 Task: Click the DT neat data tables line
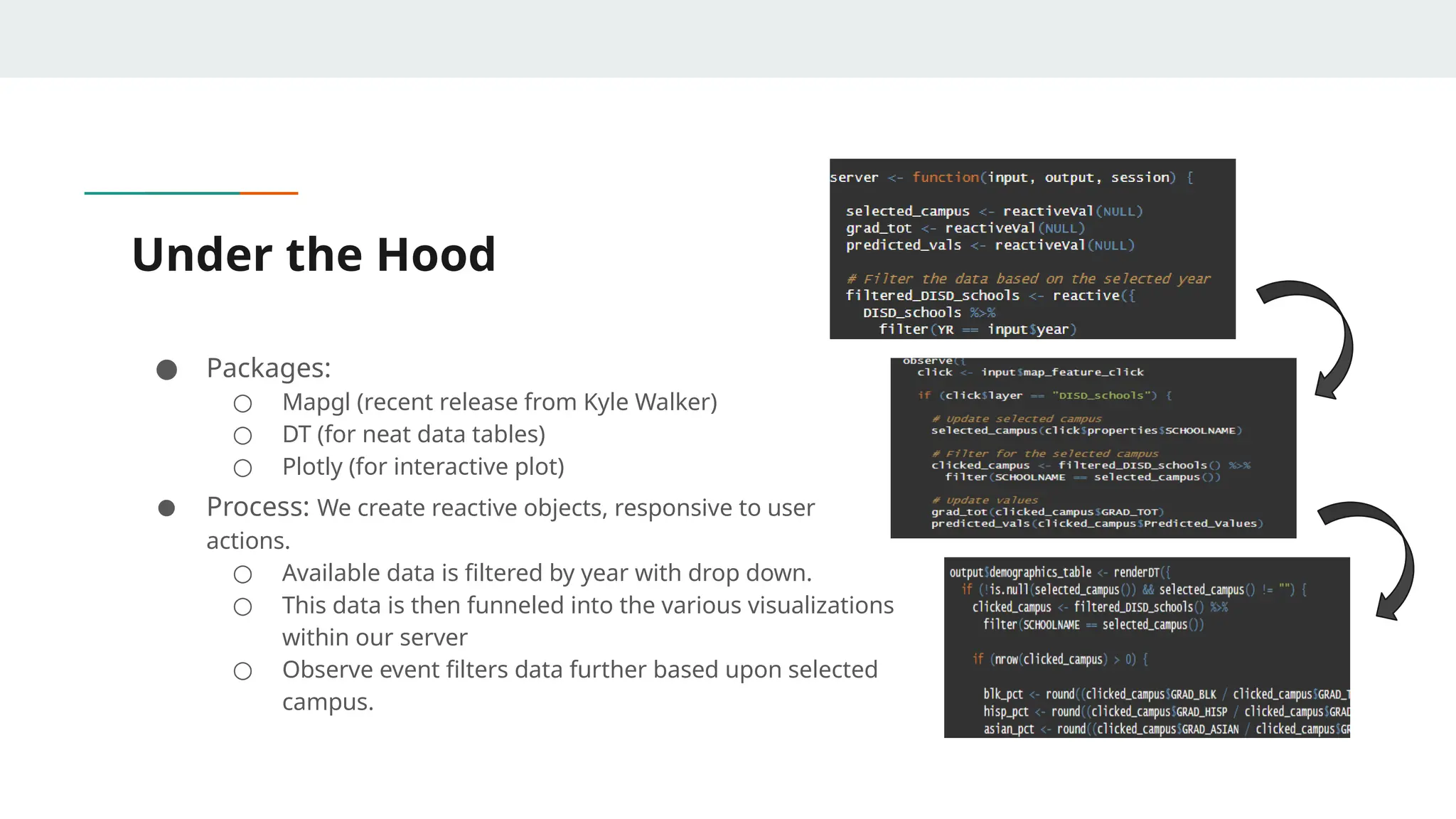(x=413, y=434)
